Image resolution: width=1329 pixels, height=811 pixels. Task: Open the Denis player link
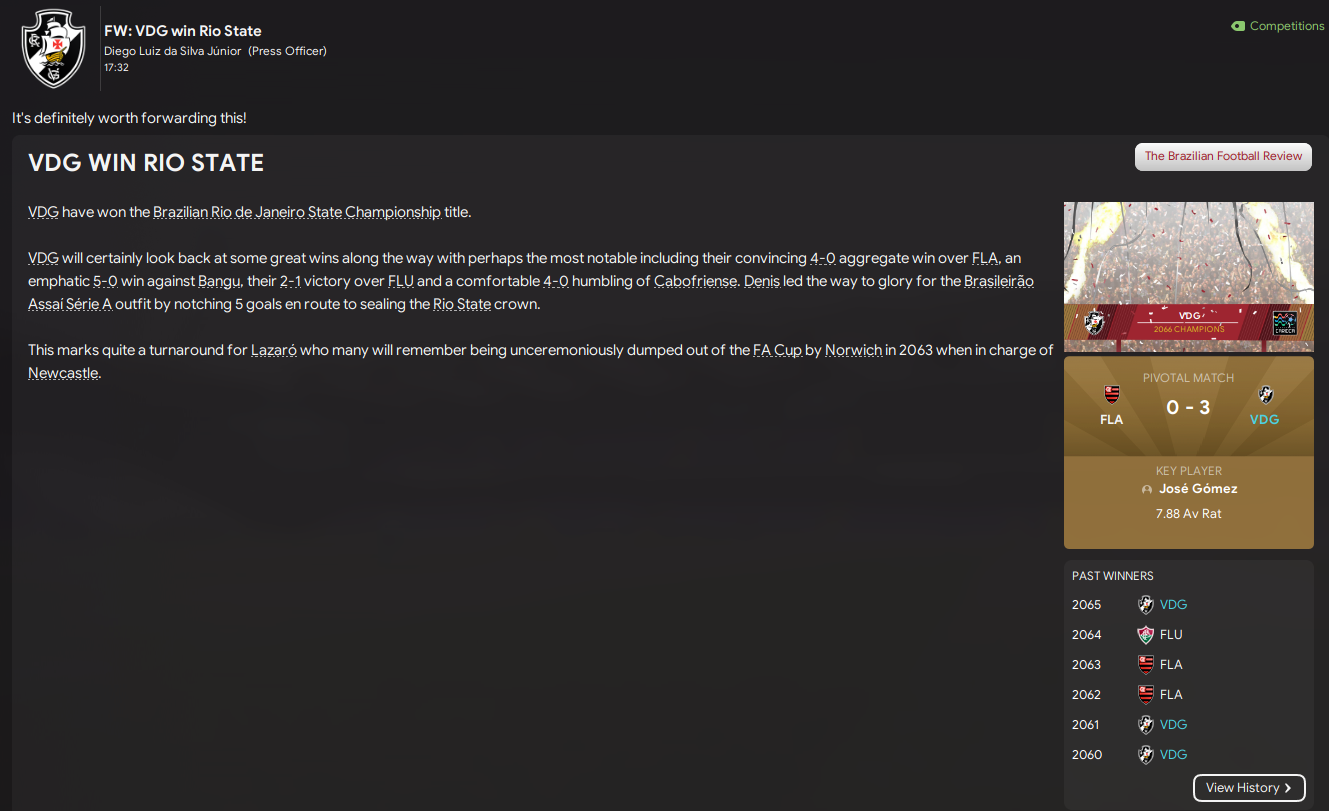[x=761, y=281]
